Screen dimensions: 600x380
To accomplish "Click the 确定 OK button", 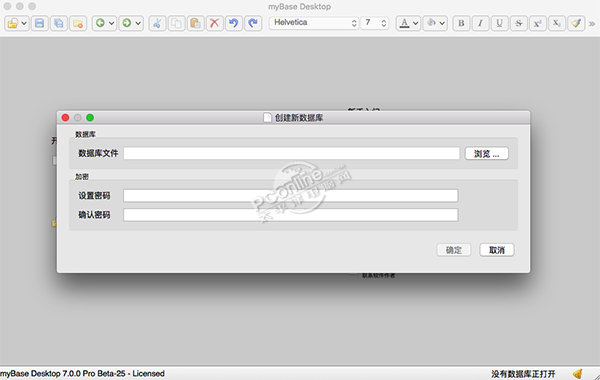I will (x=454, y=250).
